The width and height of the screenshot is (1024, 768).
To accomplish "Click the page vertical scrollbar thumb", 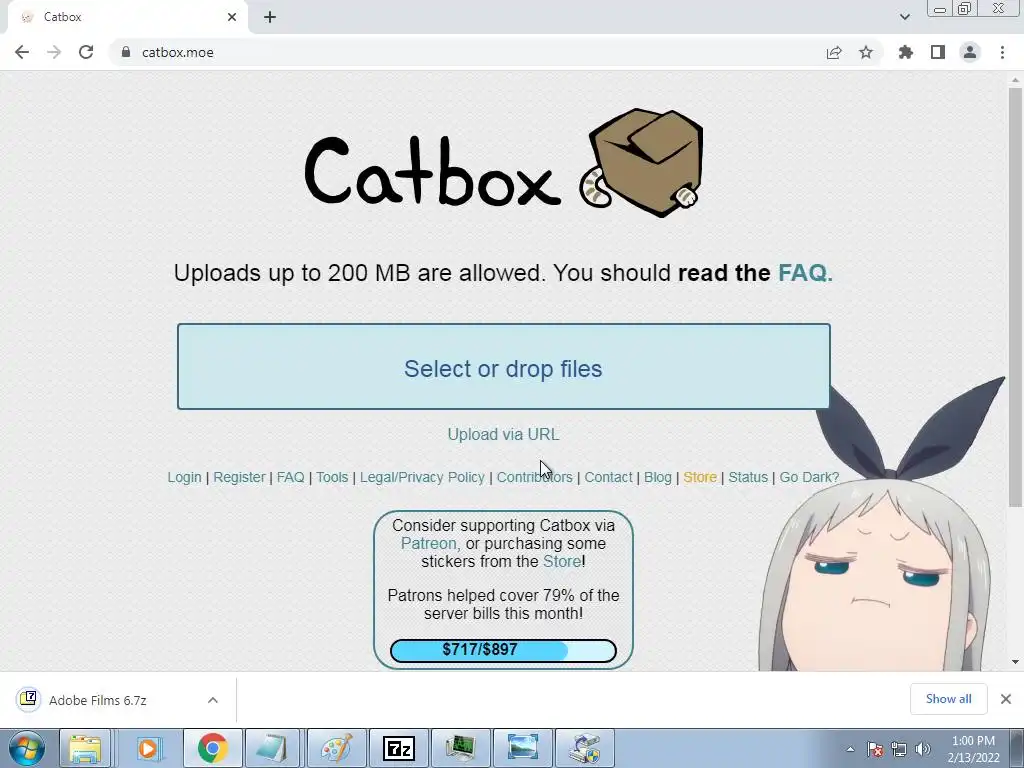I will point(1015,297).
